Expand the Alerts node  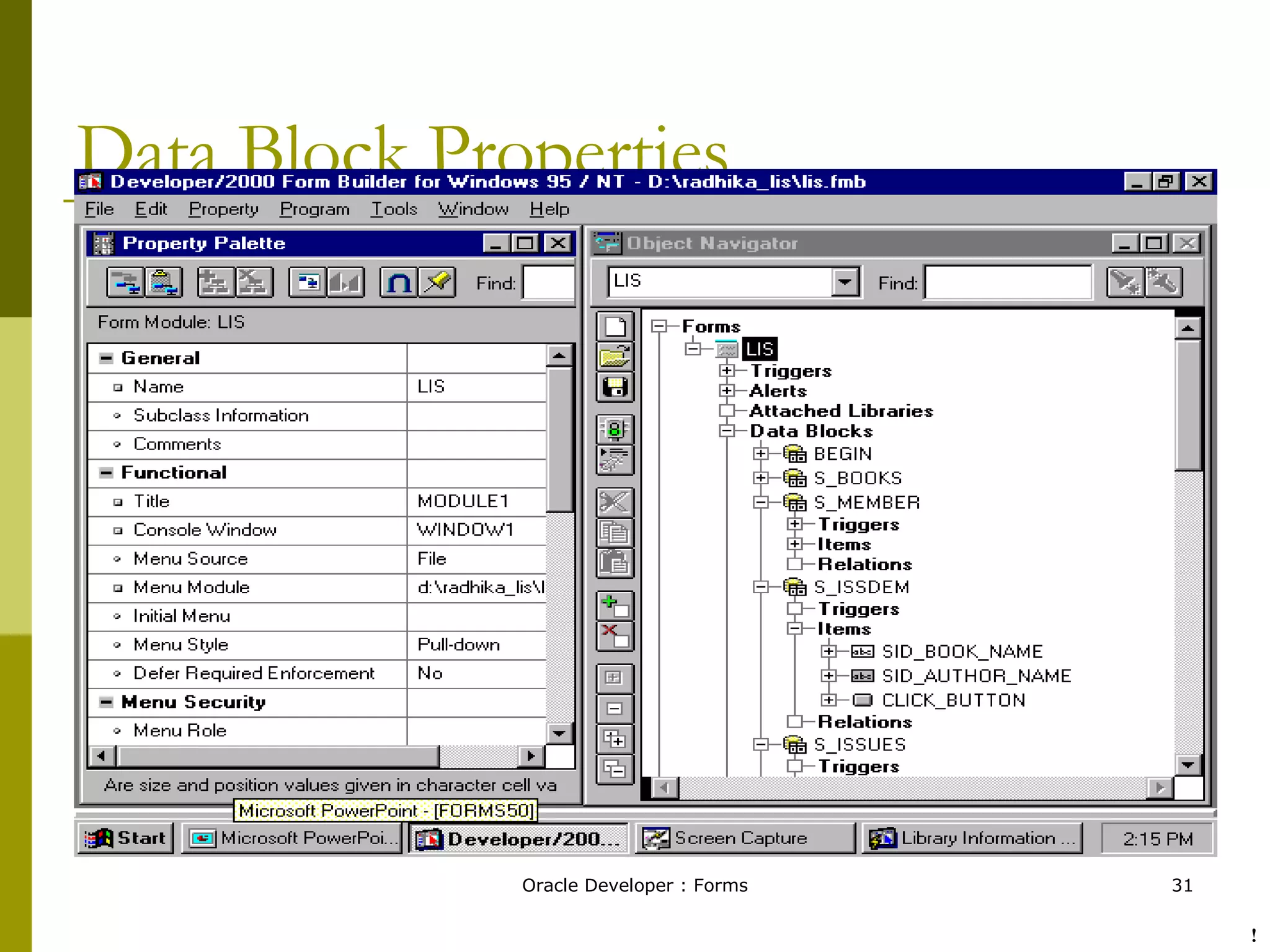(x=727, y=390)
